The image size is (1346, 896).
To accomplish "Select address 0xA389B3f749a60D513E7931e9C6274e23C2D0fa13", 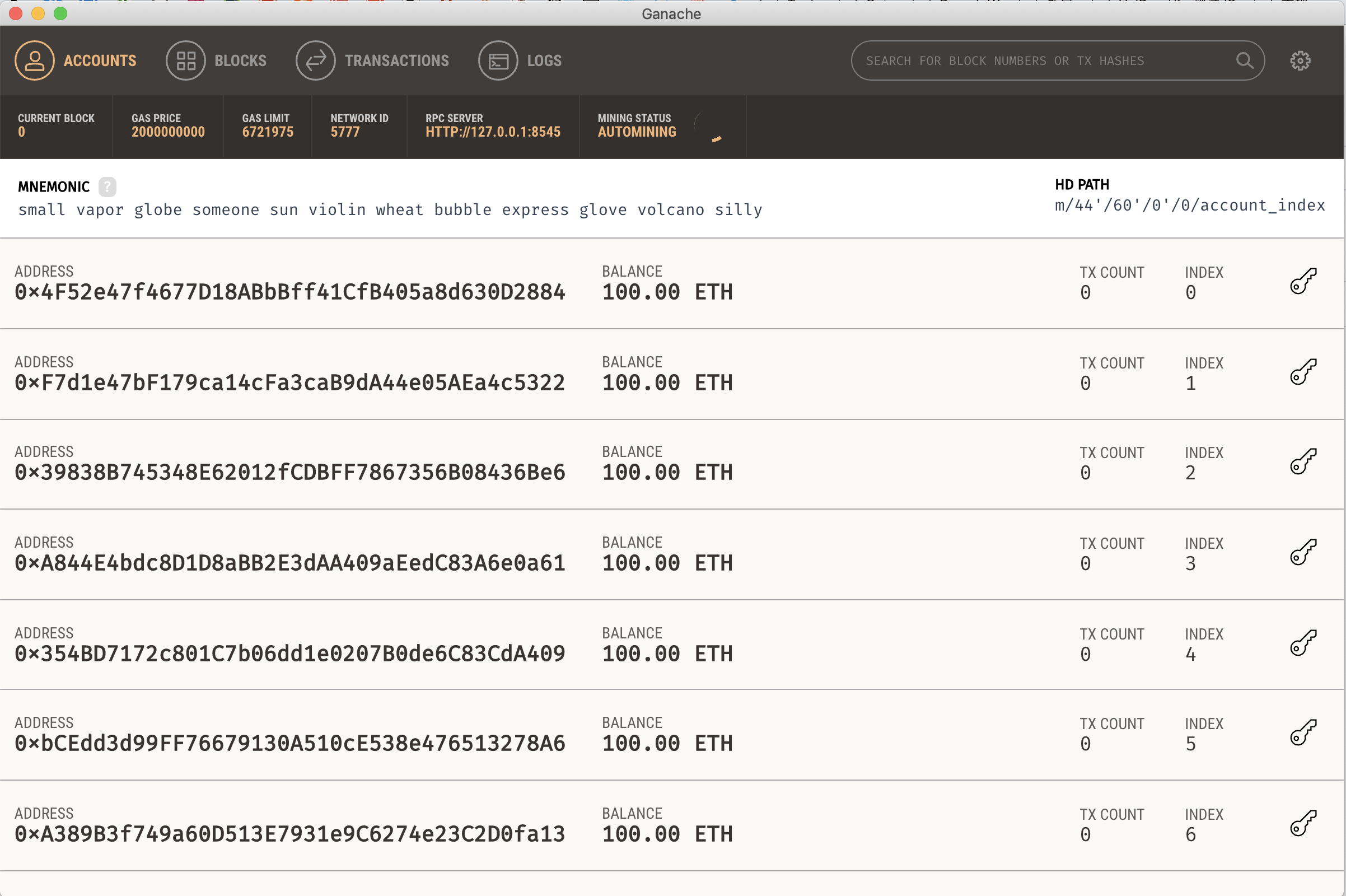I will coord(290,834).
